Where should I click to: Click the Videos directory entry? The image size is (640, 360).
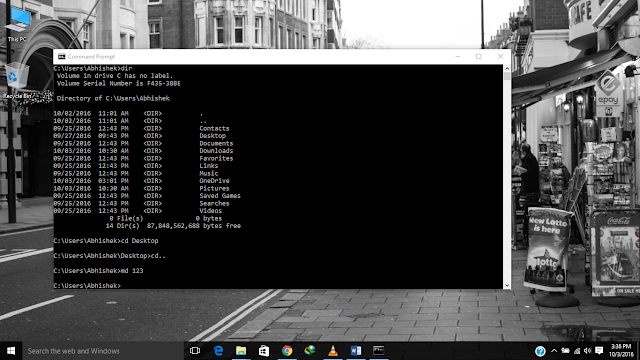coord(211,211)
